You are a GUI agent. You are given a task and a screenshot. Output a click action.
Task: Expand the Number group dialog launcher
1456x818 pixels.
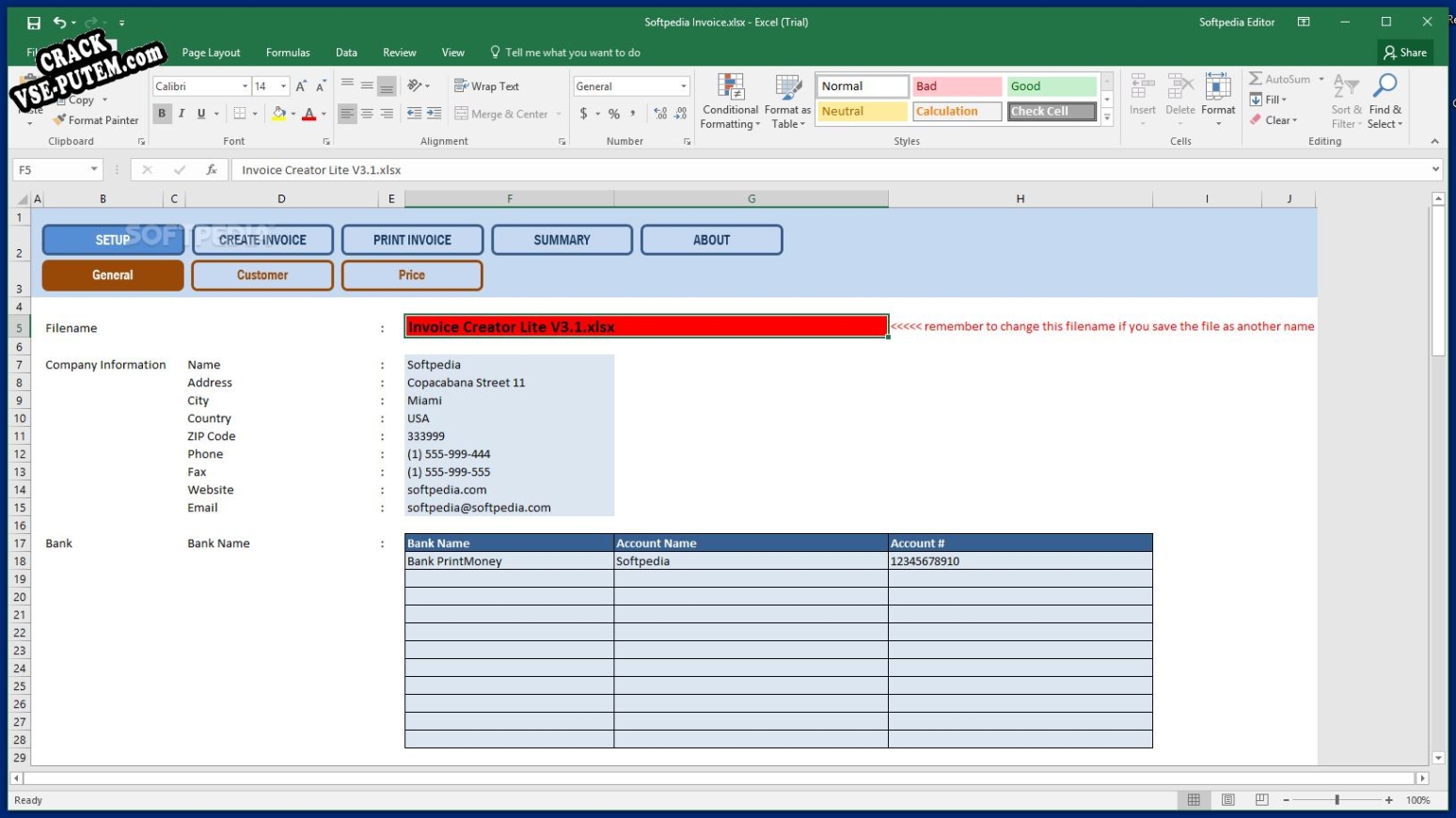coord(687,142)
